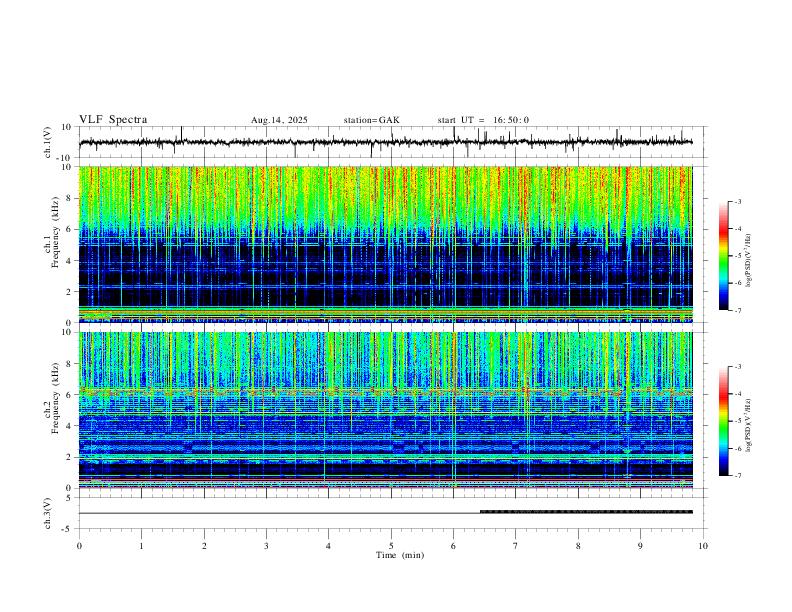This screenshot has height=612, width=792.
Task: Click the "ch.3(V)" axis label
Action: tap(48, 514)
